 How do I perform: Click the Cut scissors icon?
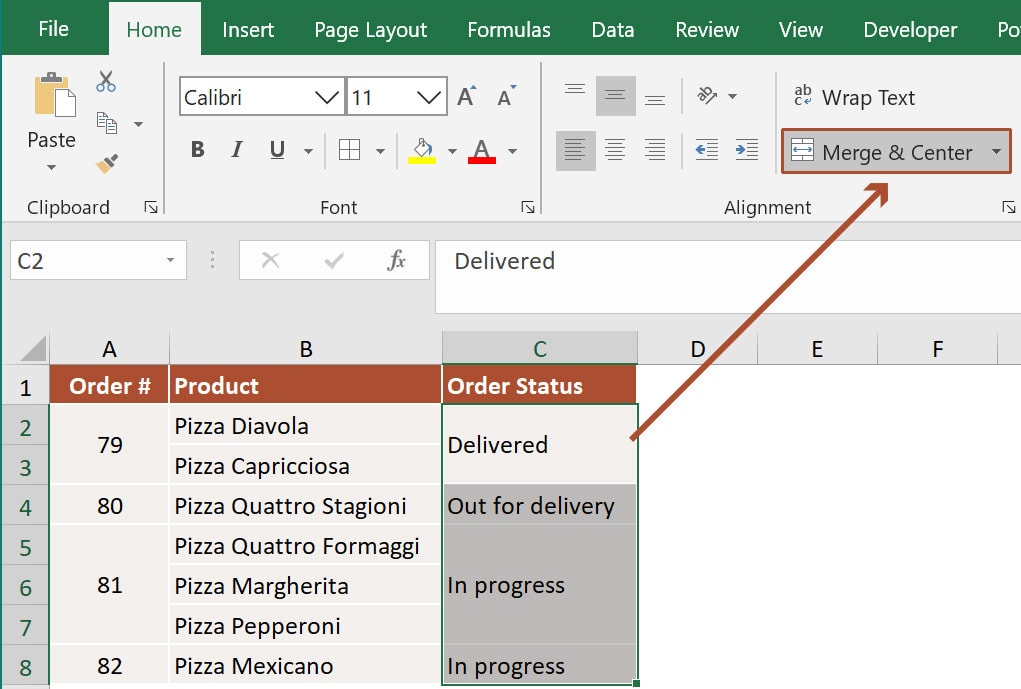pos(106,80)
